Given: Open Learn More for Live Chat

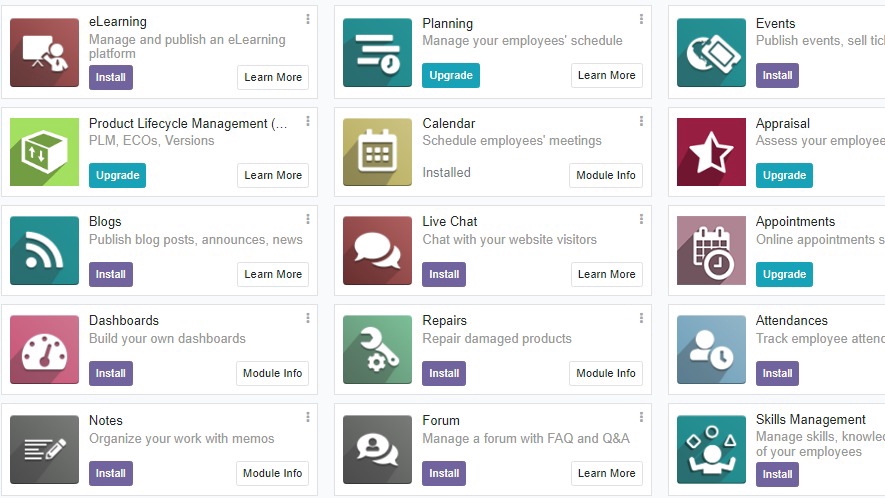Looking at the screenshot, I should point(606,274).
